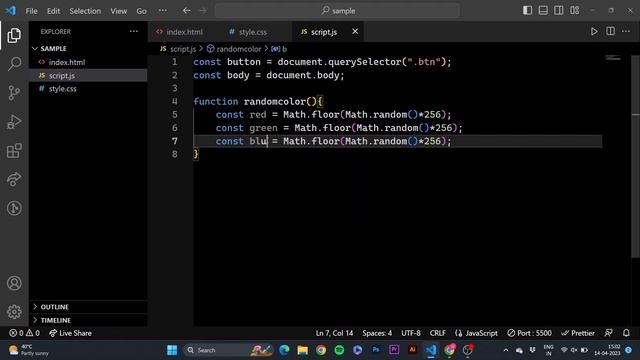Click the Port : 5500 Live Server button
The height and width of the screenshot is (360, 640).
[529, 333]
